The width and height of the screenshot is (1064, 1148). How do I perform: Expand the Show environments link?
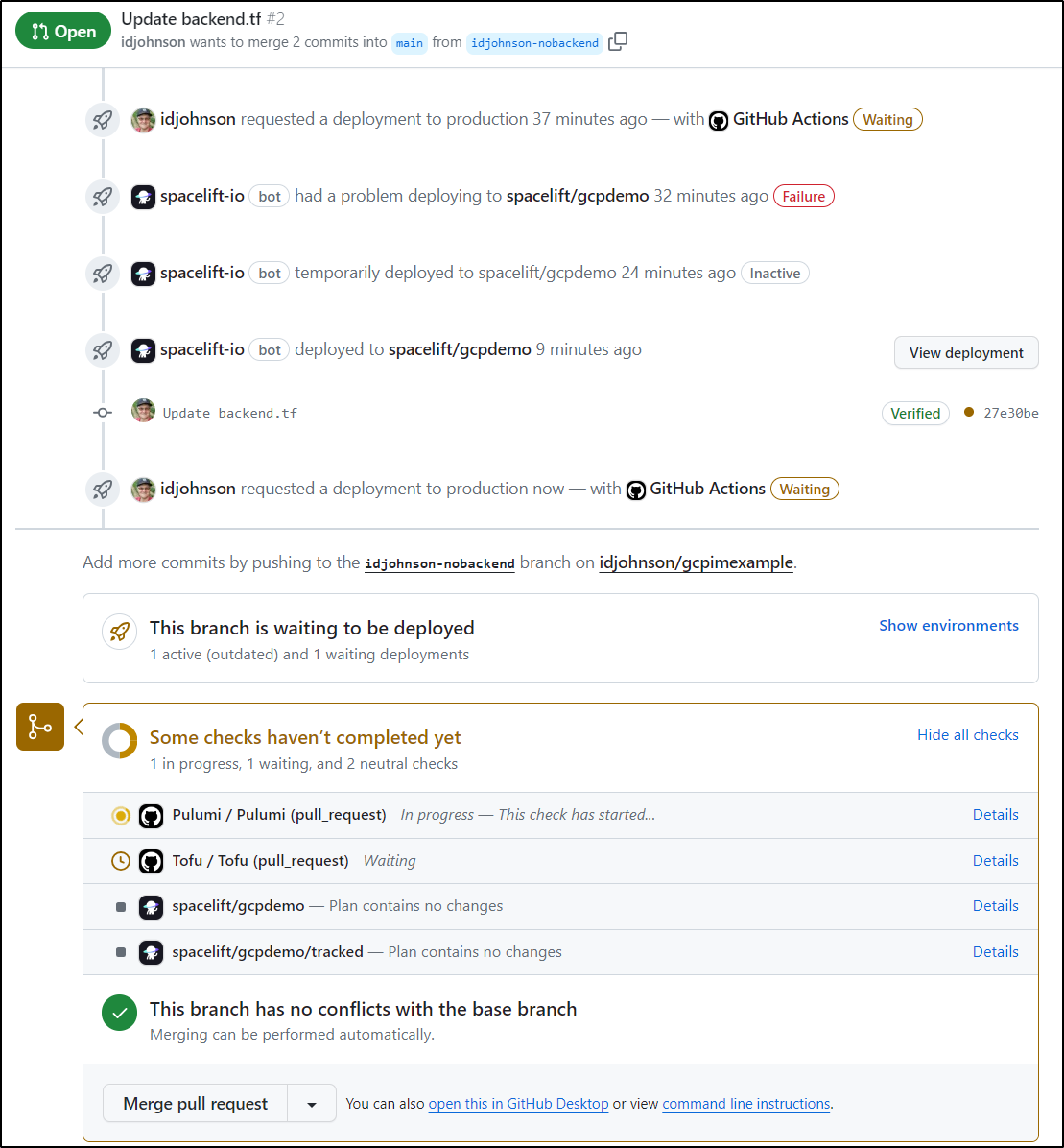click(948, 625)
